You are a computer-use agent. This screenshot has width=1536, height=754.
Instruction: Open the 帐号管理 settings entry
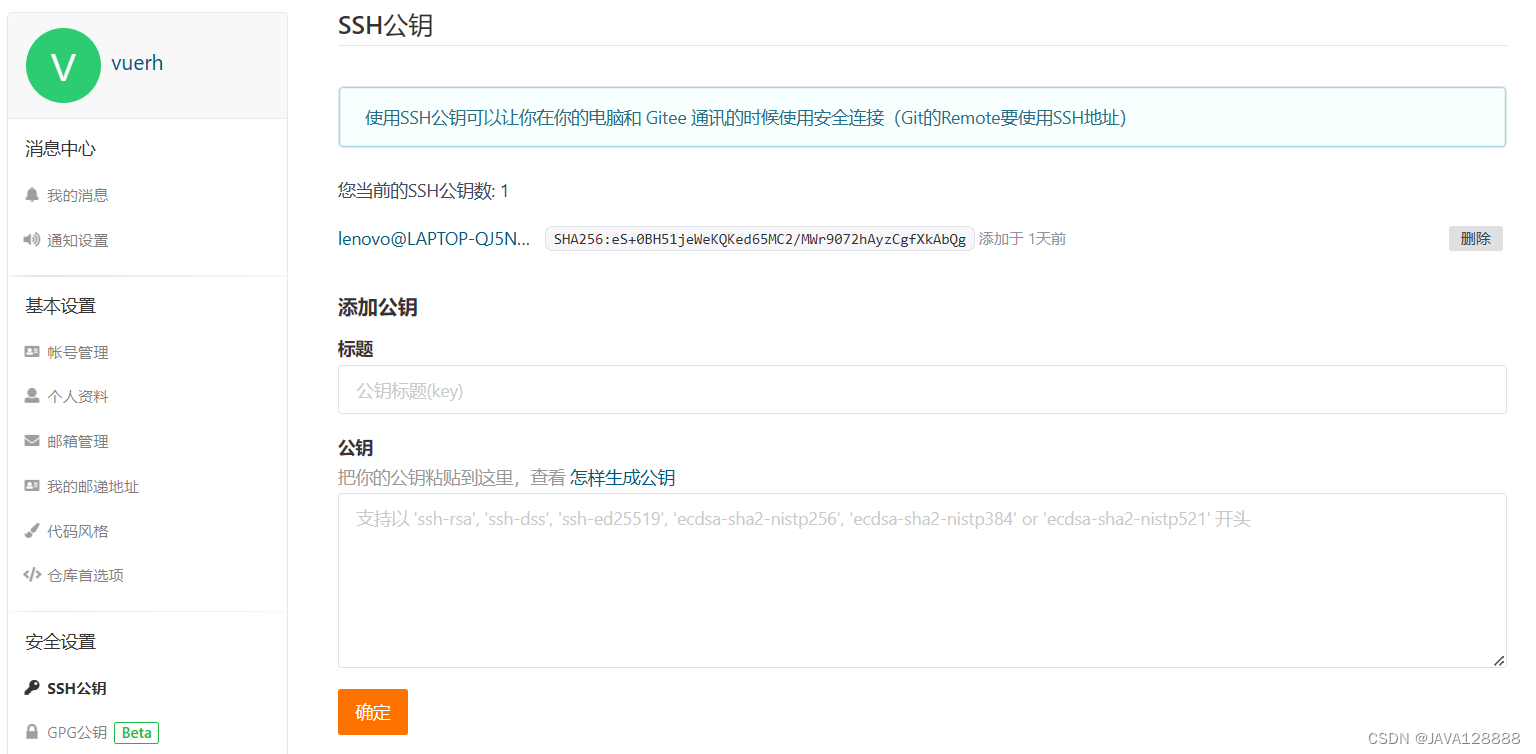point(78,351)
